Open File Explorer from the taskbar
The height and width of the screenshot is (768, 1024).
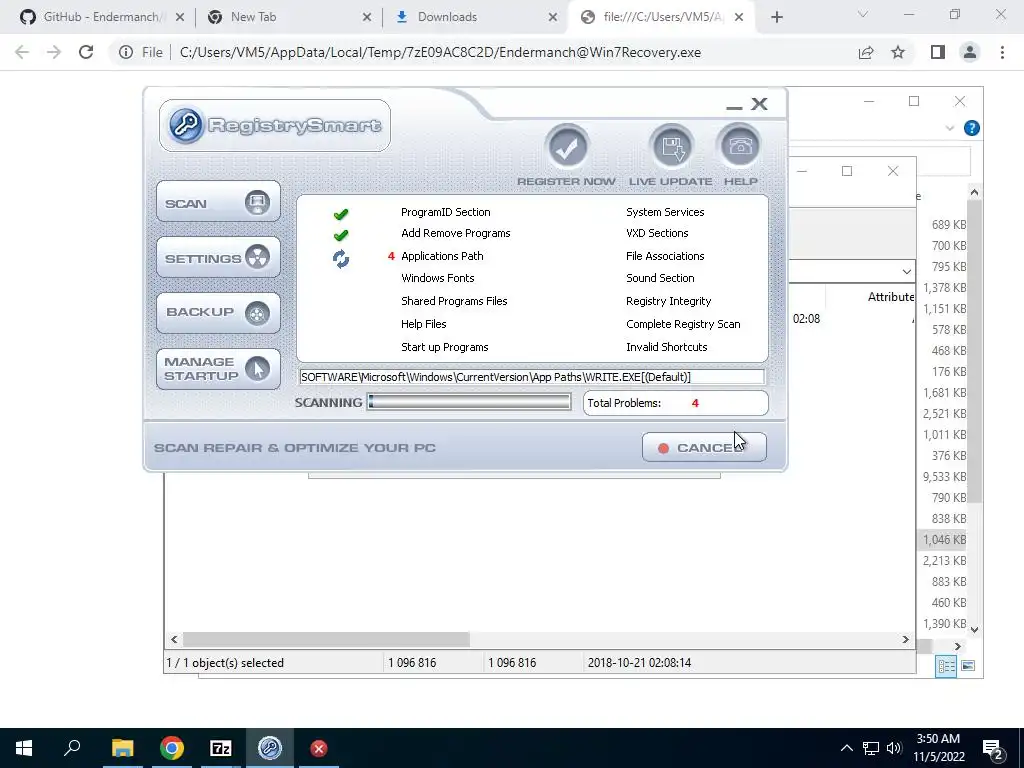click(x=122, y=748)
